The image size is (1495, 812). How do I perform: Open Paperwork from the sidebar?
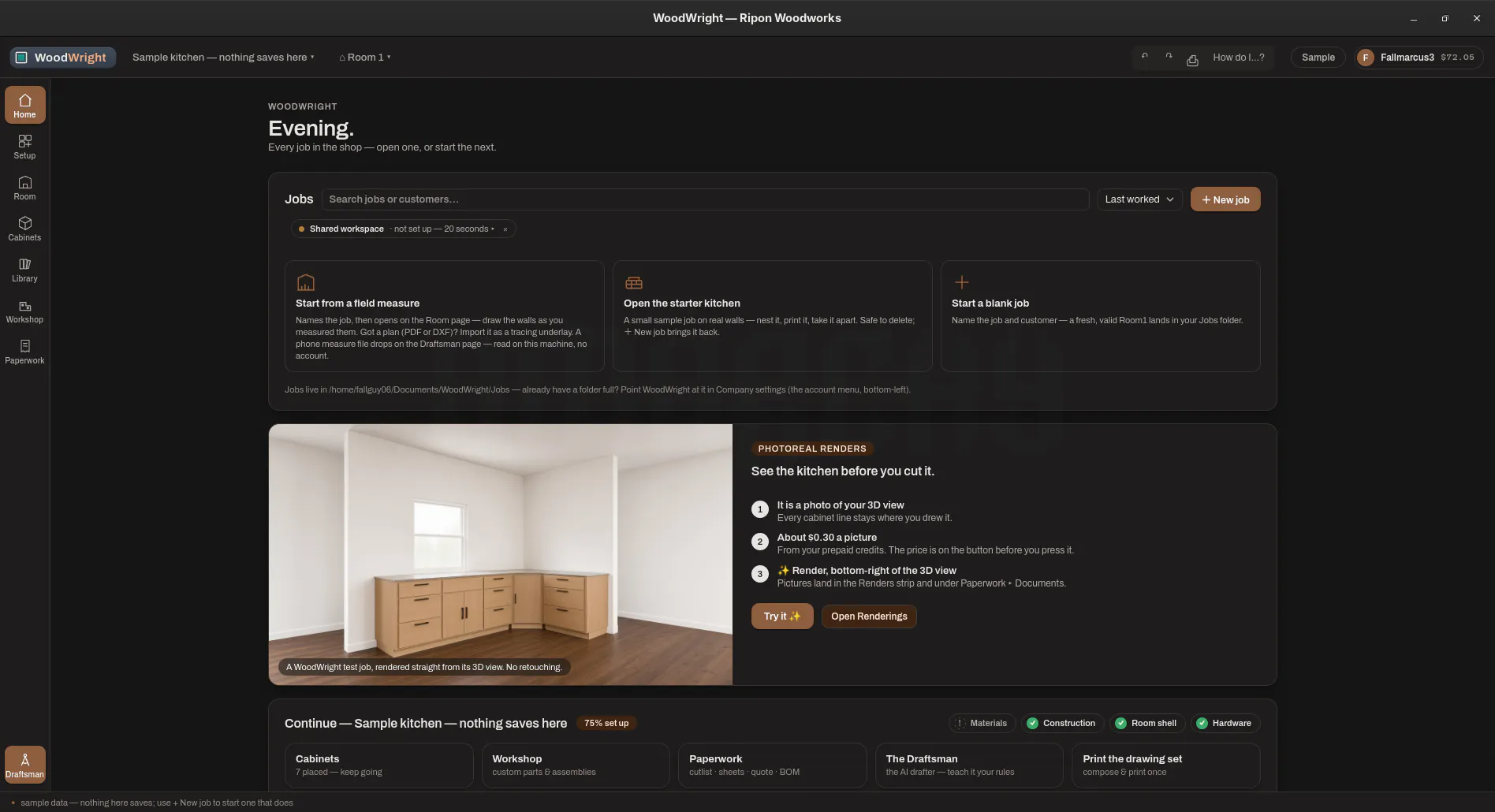(x=24, y=352)
